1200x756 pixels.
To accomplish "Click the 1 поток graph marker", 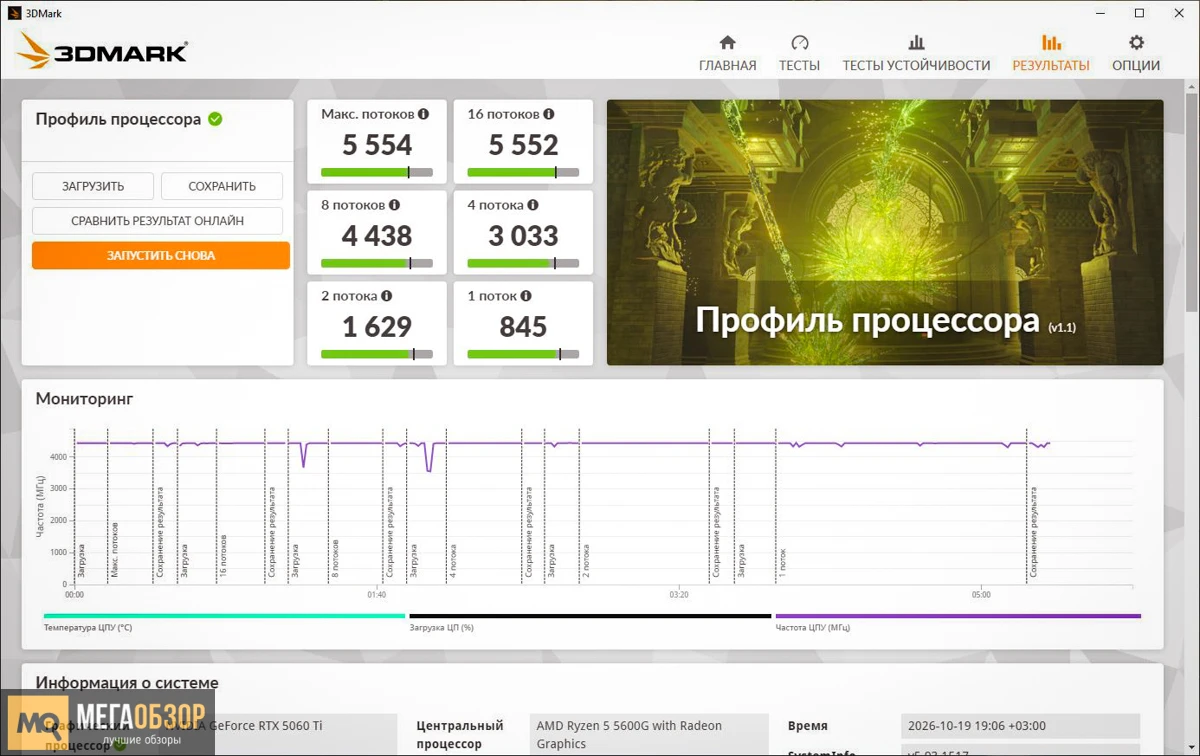I will click(783, 562).
